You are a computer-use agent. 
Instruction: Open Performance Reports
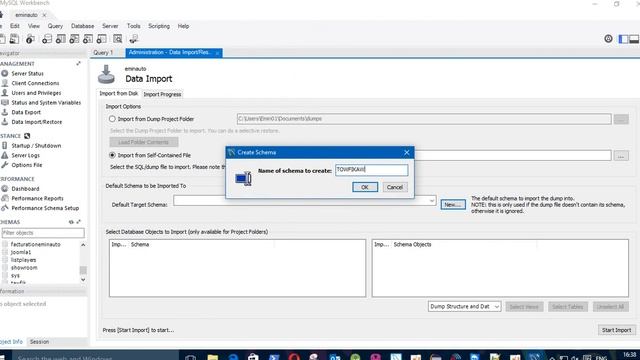coord(38,198)
